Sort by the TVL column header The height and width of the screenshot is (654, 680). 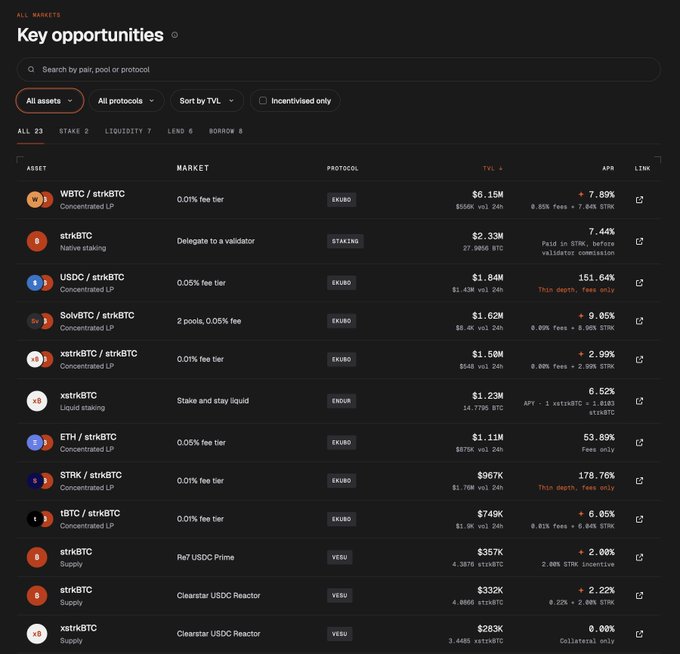(493, 168)
